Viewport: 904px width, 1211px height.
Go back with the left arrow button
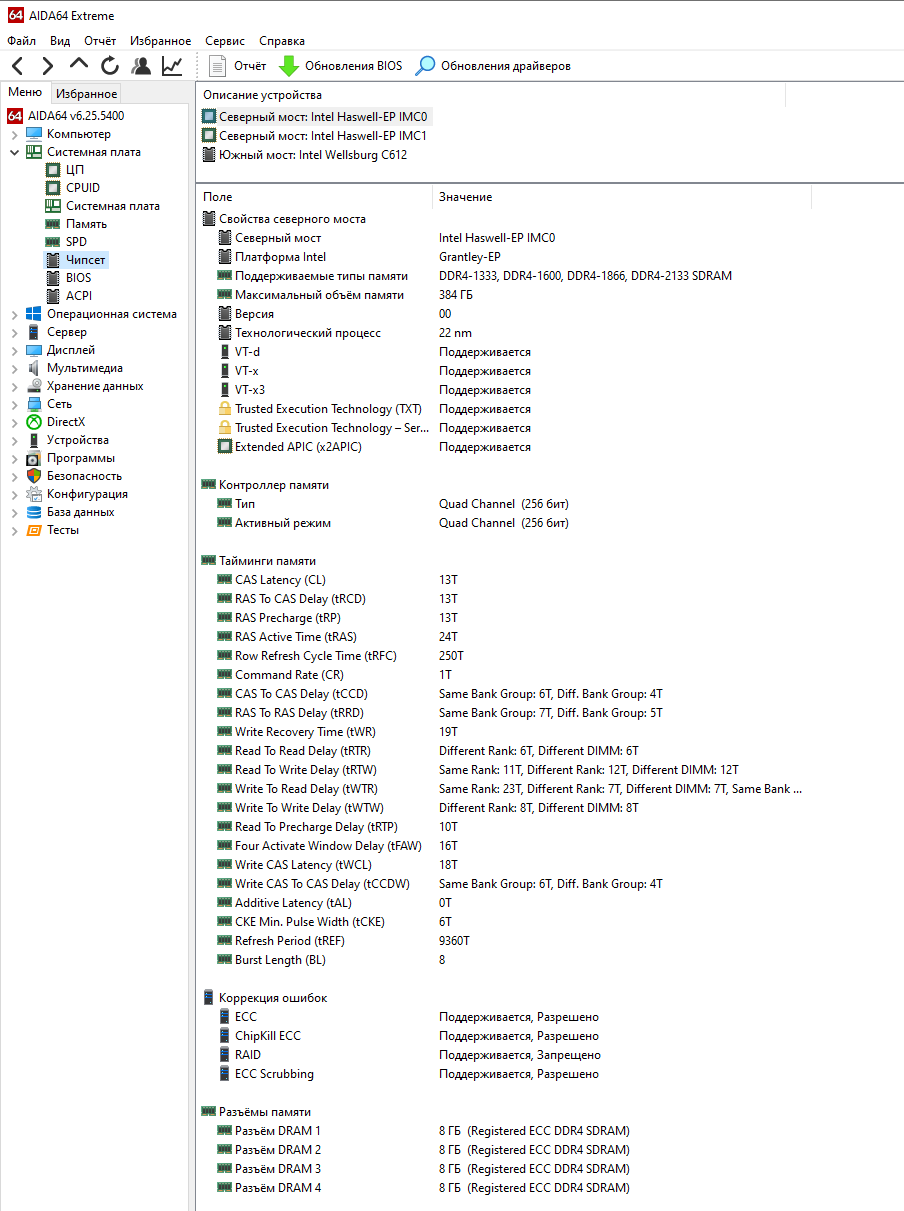(18, 66)
